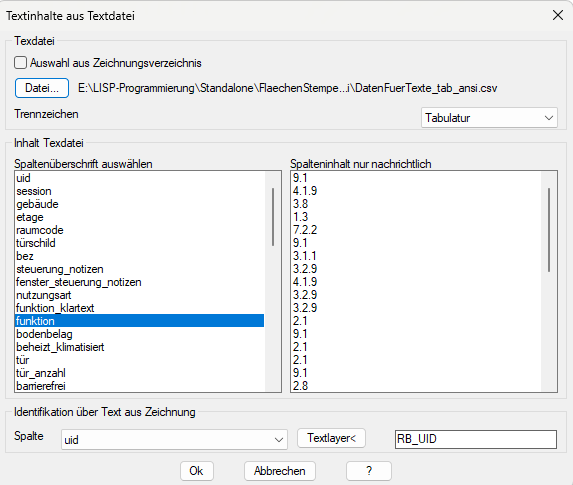Click into the RB_UID text field
The height and width of the screenshot is (485, 573).
(476, 439)
